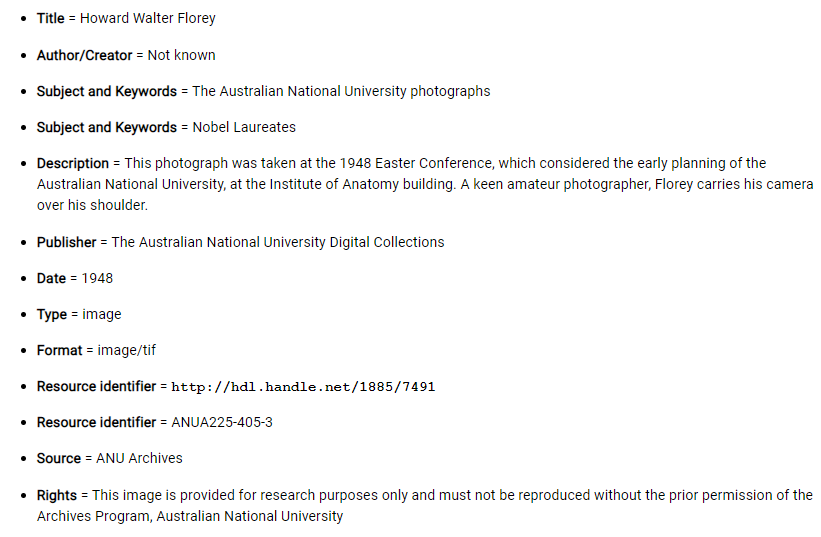
Task: Click the Description field label
Action: pos(72,163)
